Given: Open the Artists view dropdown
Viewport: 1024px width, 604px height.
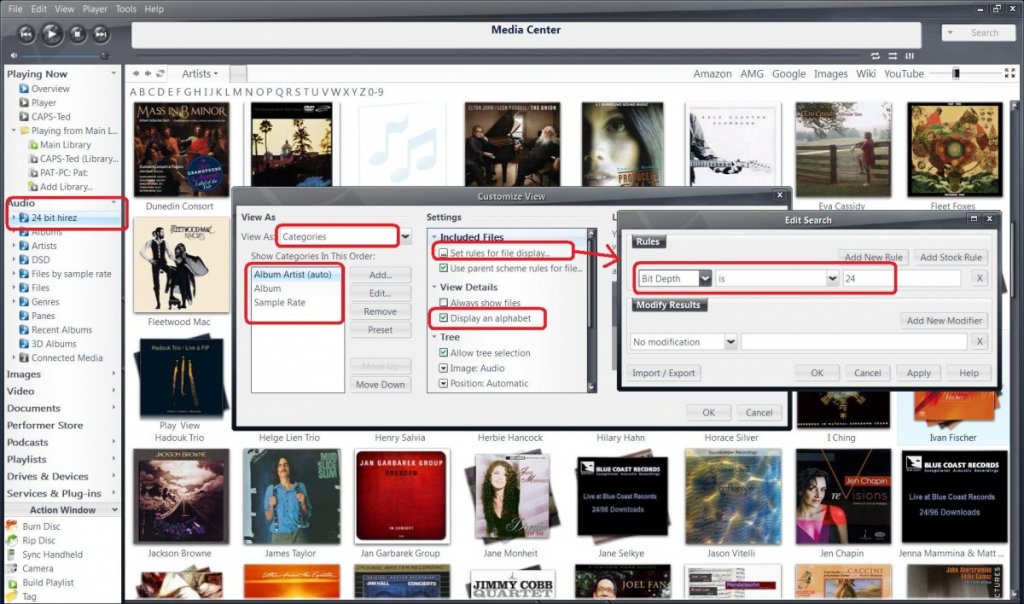Looking at the screenshot, I should pos(200,74).
